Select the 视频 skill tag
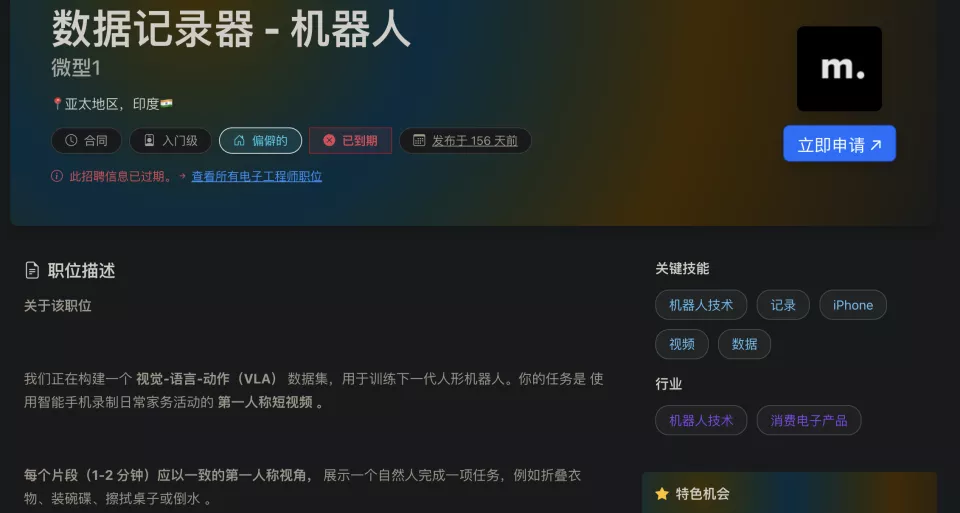The image size is (960, 513). 681,344
